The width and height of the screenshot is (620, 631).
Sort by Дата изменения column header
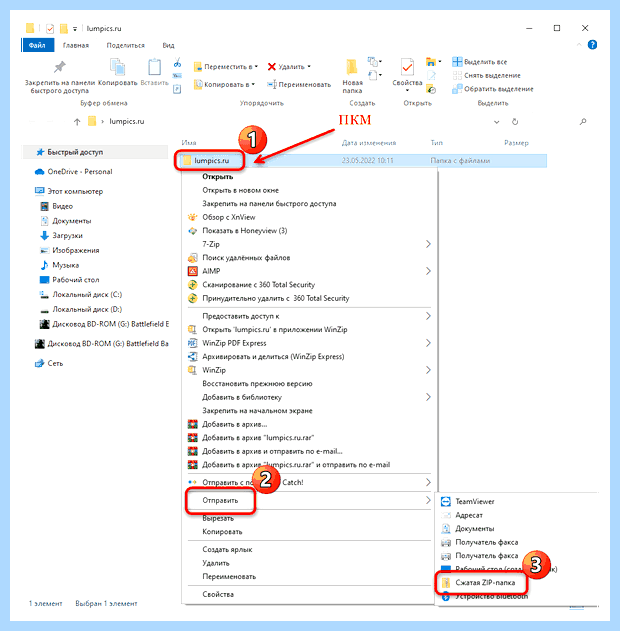click(369, 143)
